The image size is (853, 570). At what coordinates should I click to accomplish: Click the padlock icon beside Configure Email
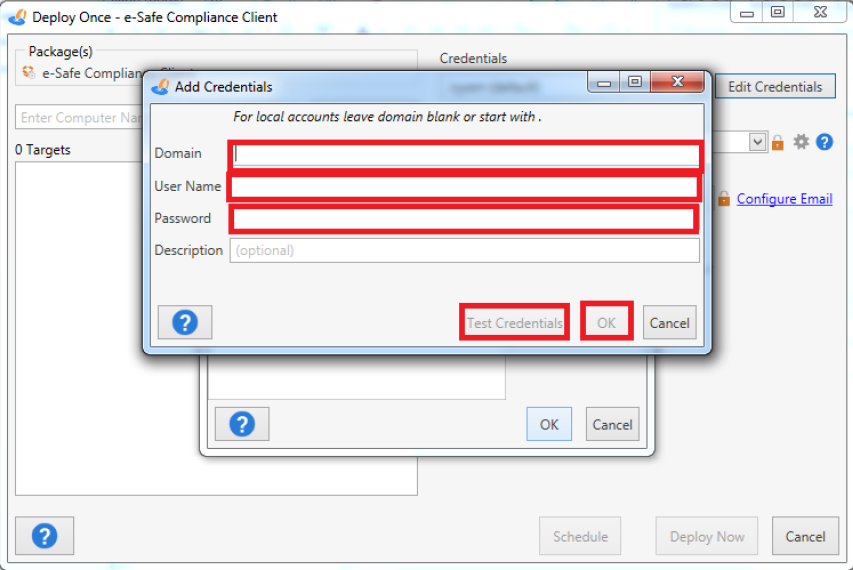click(x=724, y=199)
